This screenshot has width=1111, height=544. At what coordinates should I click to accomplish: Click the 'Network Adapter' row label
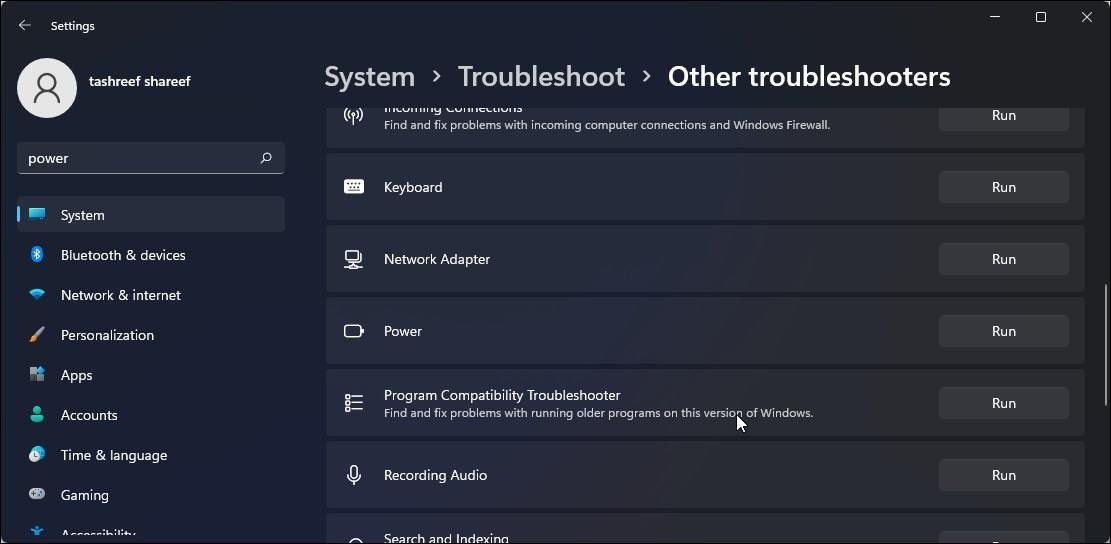tap(436, 259)
